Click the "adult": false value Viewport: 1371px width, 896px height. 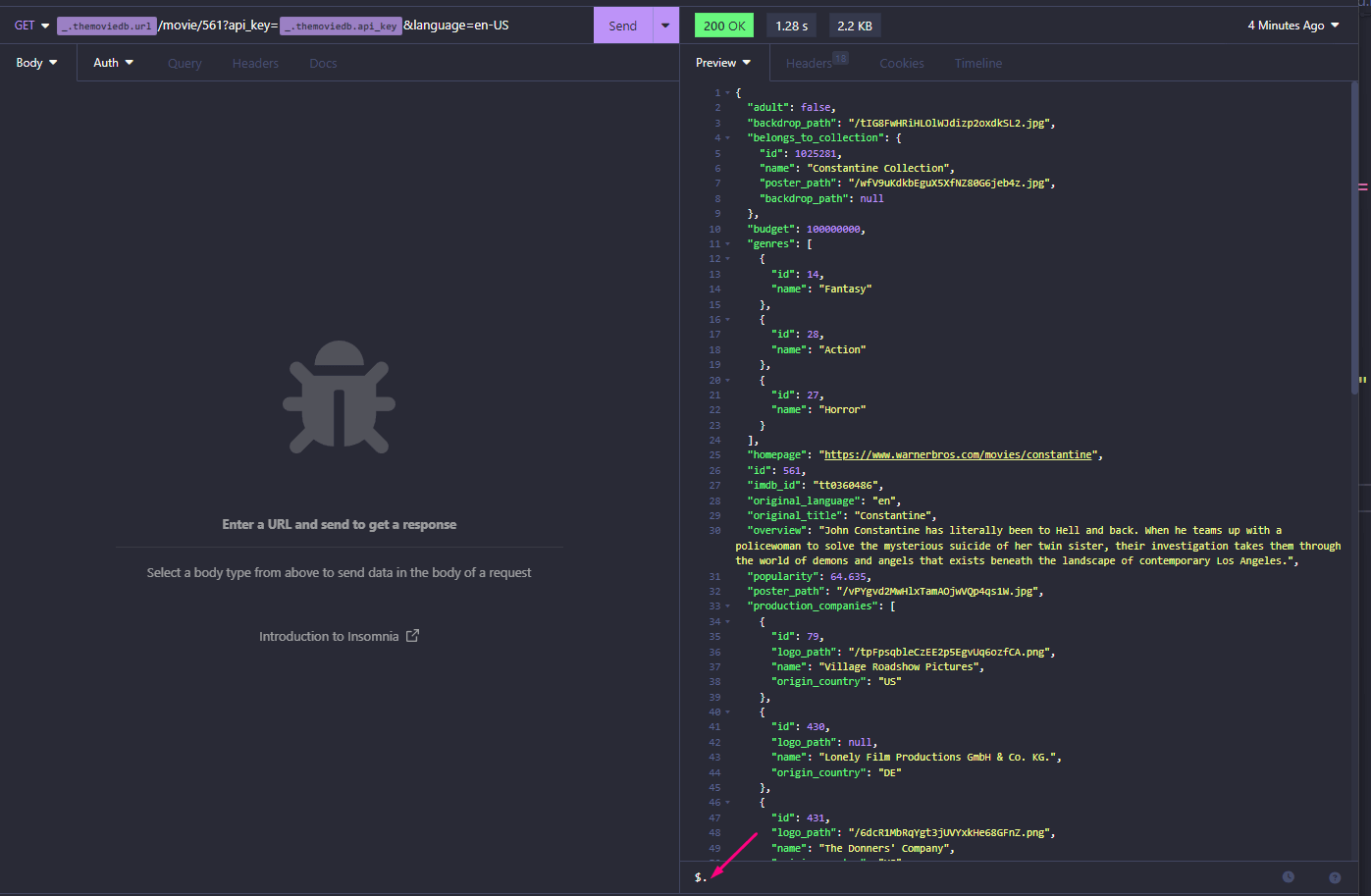pos(816,108)
